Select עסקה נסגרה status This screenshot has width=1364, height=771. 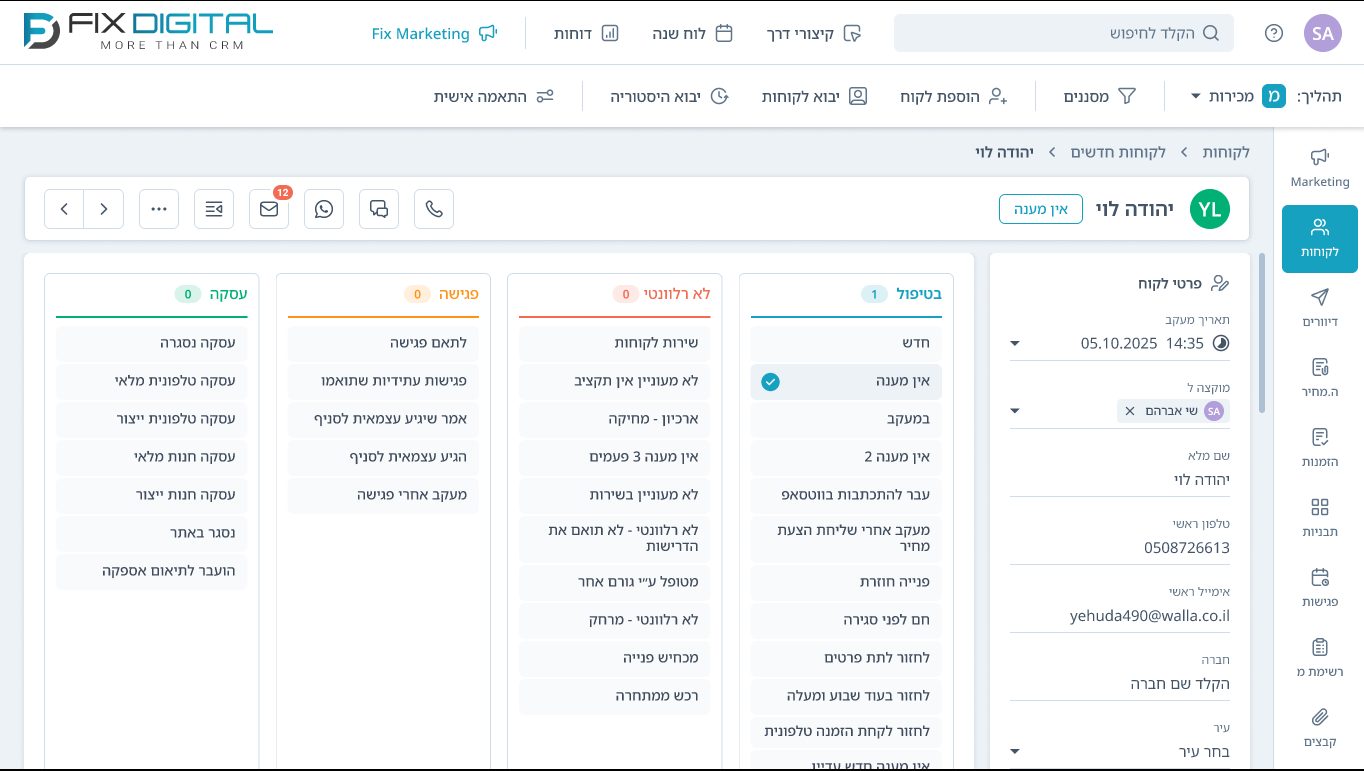coord(151,343)
